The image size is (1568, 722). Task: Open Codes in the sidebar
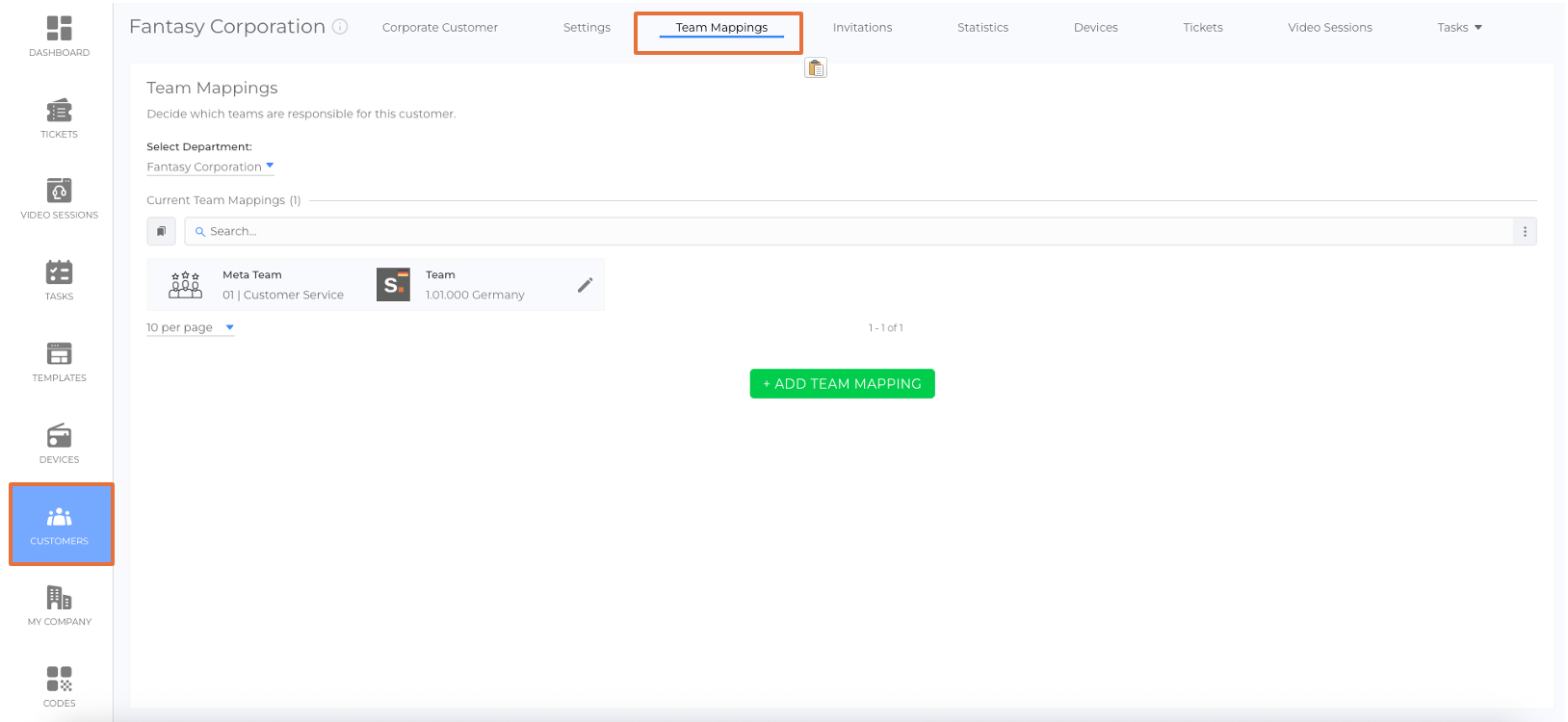[x=59, y=687]
